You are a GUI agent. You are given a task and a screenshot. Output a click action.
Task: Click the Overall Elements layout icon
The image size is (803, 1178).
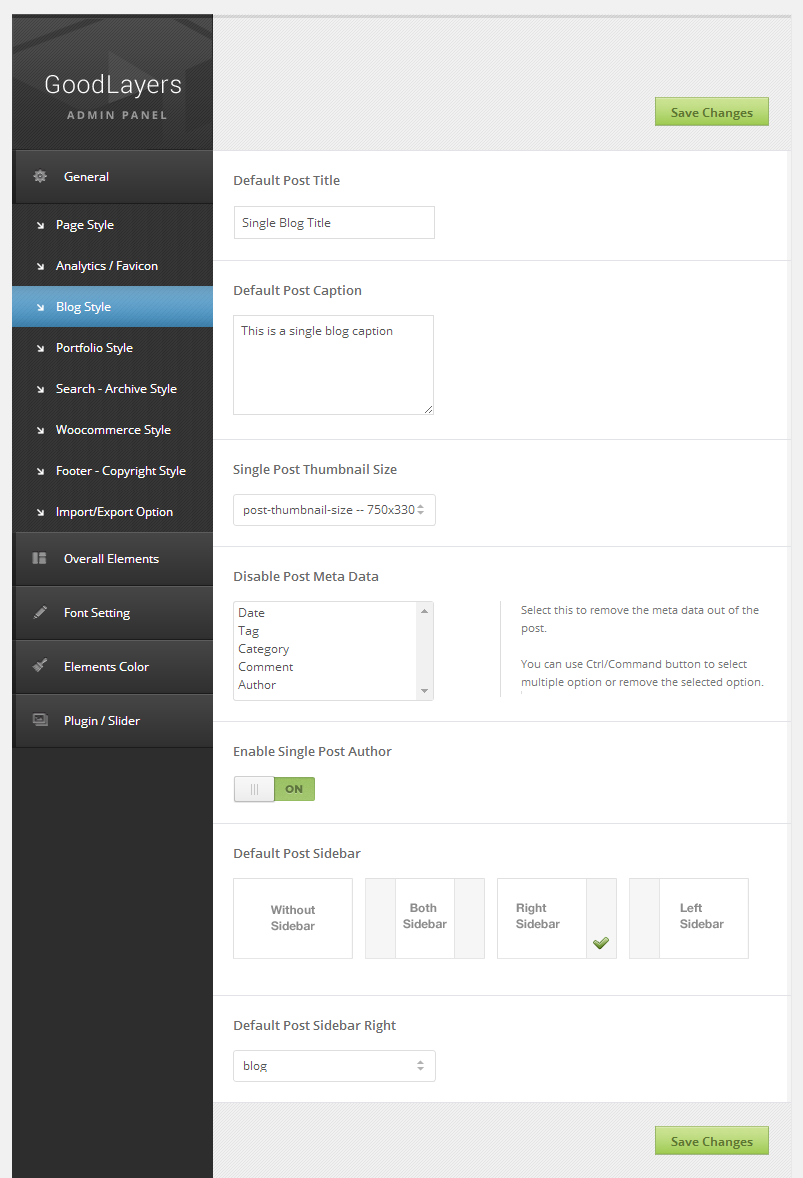coord(40,559)
